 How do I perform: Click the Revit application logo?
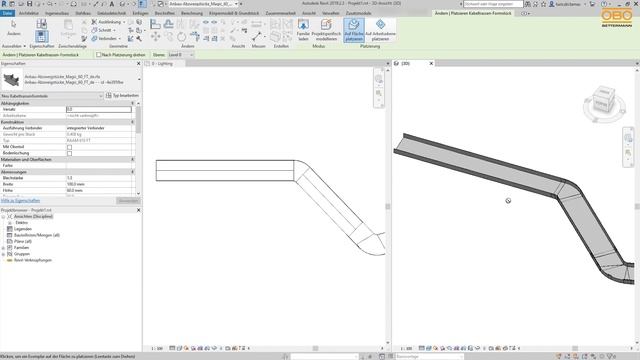[x=4, y=4]
